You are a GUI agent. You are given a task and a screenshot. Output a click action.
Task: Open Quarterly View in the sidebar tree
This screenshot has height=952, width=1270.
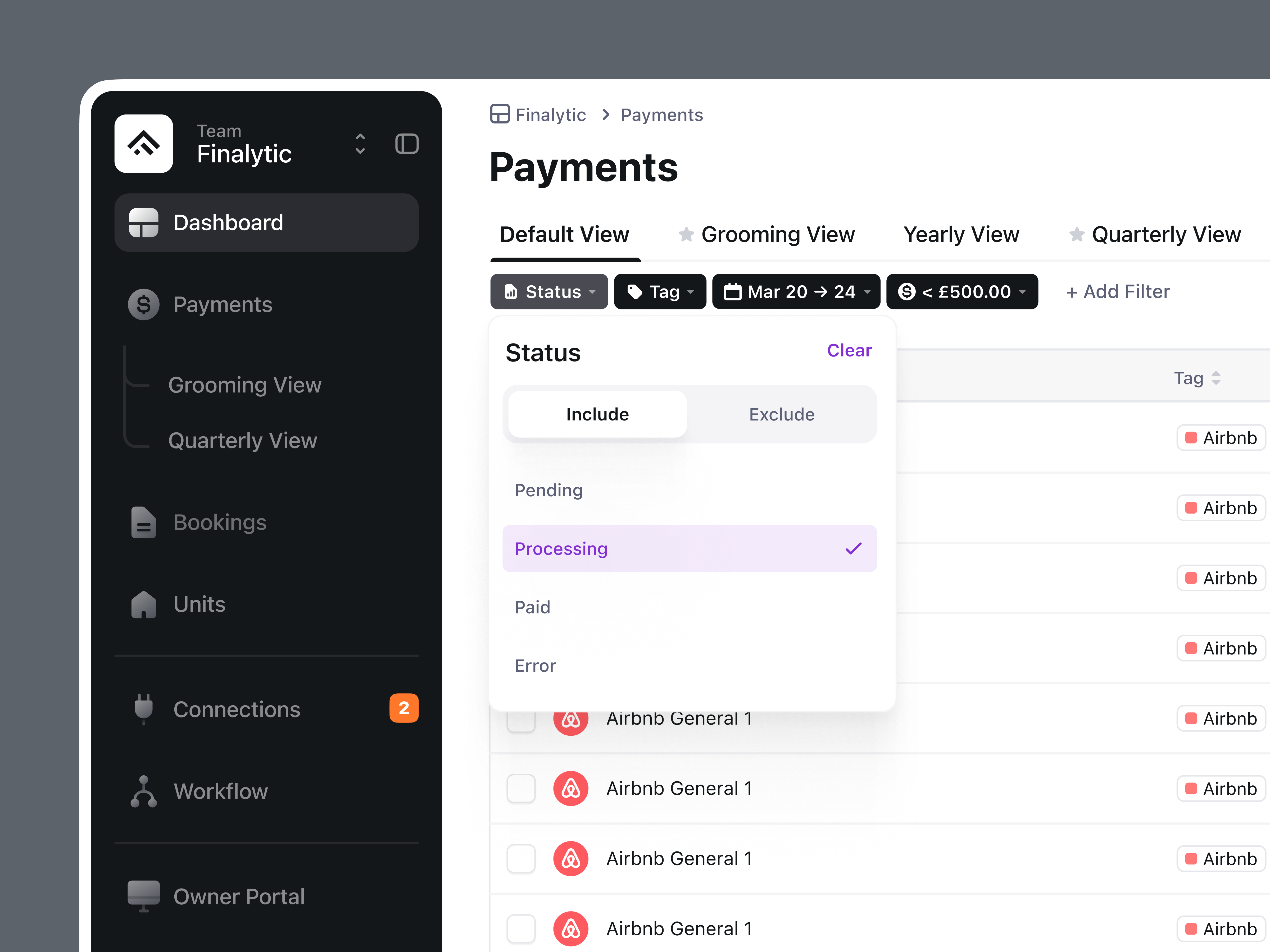click(x=242, y=441)
